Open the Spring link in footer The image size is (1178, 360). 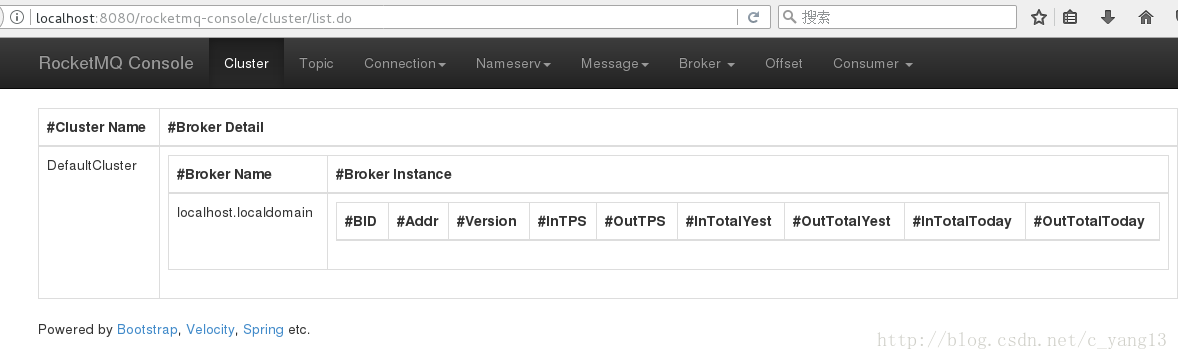pyautogui.click(x=263, y=329)
